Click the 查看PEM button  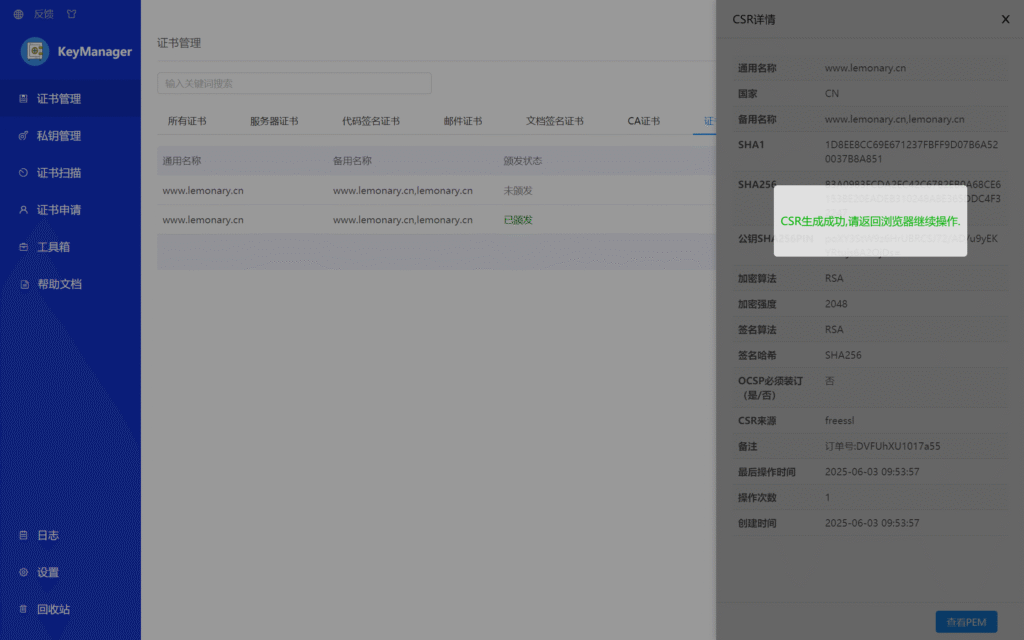tap(965, 622)
